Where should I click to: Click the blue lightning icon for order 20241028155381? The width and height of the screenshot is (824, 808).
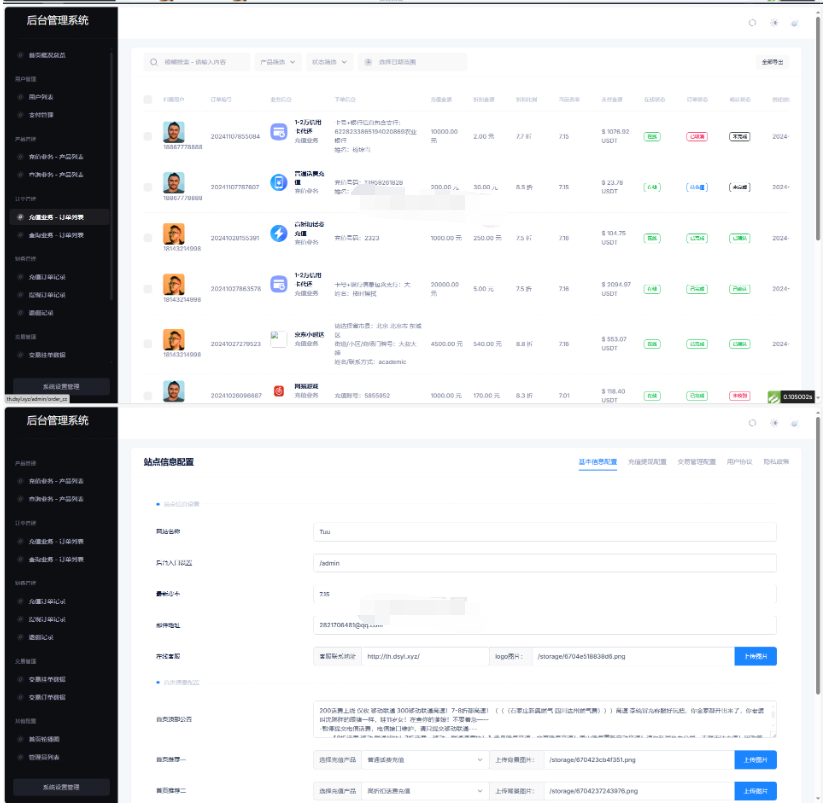279,233
